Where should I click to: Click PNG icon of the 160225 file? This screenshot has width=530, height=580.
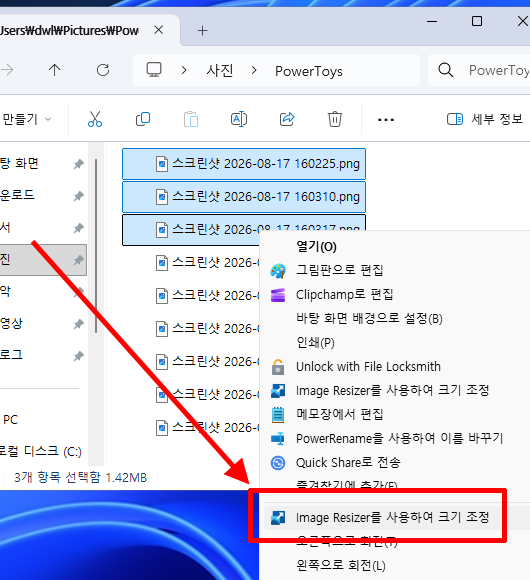tap(162, 164)
